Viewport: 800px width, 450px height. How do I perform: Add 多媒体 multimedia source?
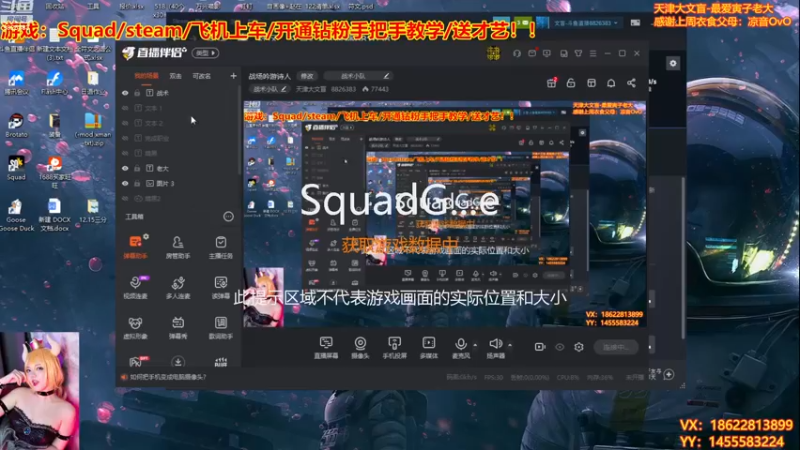pos(429,347)
